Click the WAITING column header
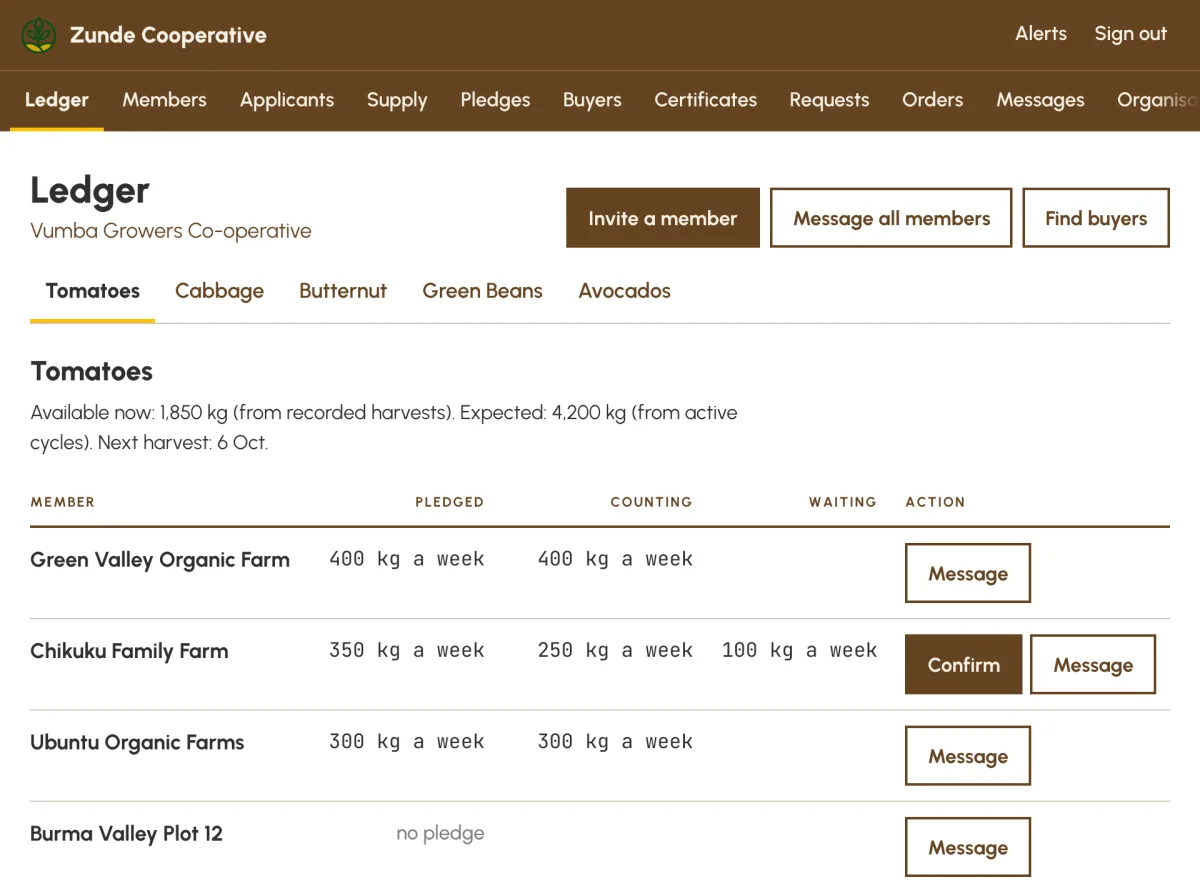The height and width of the screenshot is (892, 1200). point(842,502)
